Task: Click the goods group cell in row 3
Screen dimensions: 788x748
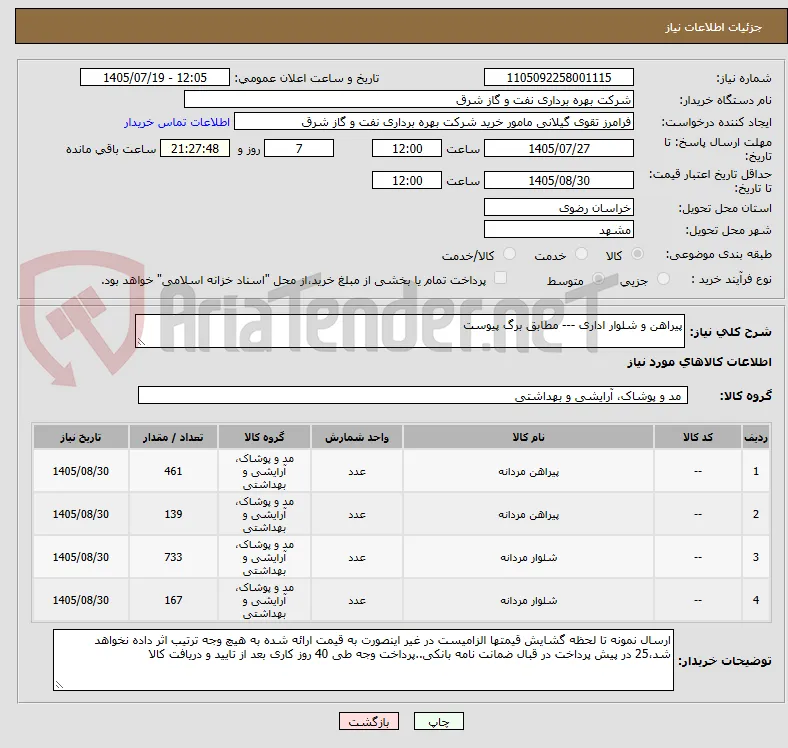Action: pyautogui.click(x=264, y=557)
